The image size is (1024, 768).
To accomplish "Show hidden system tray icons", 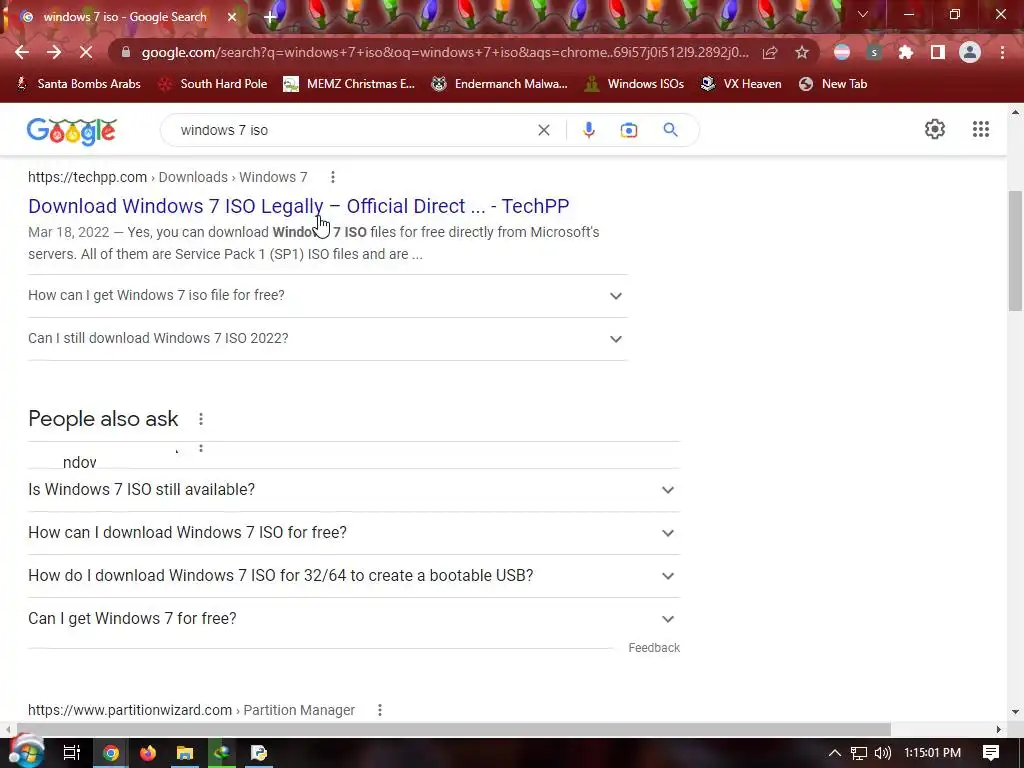I will tap(835, 753).
